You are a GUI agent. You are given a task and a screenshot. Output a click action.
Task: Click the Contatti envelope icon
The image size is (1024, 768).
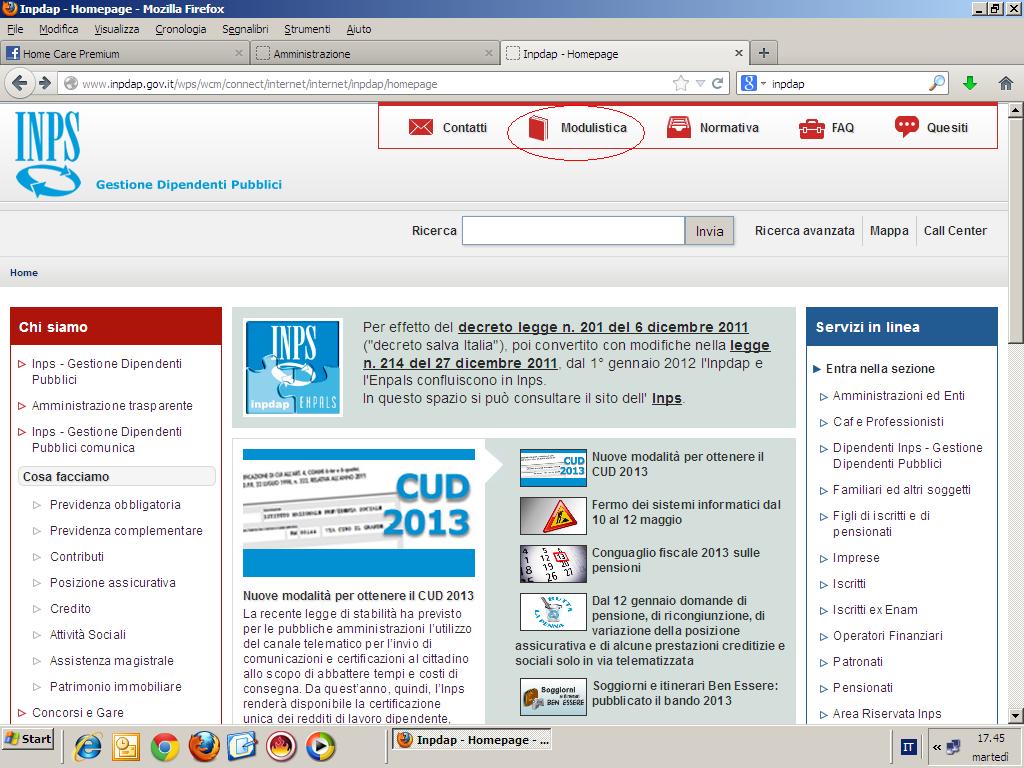421,127
